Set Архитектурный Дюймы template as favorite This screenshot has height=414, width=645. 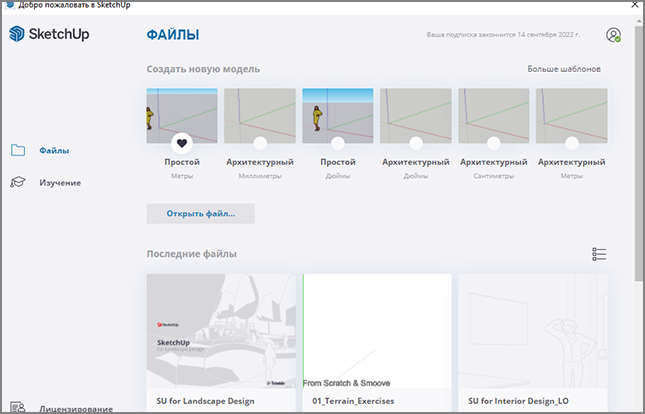coord(416,143)
